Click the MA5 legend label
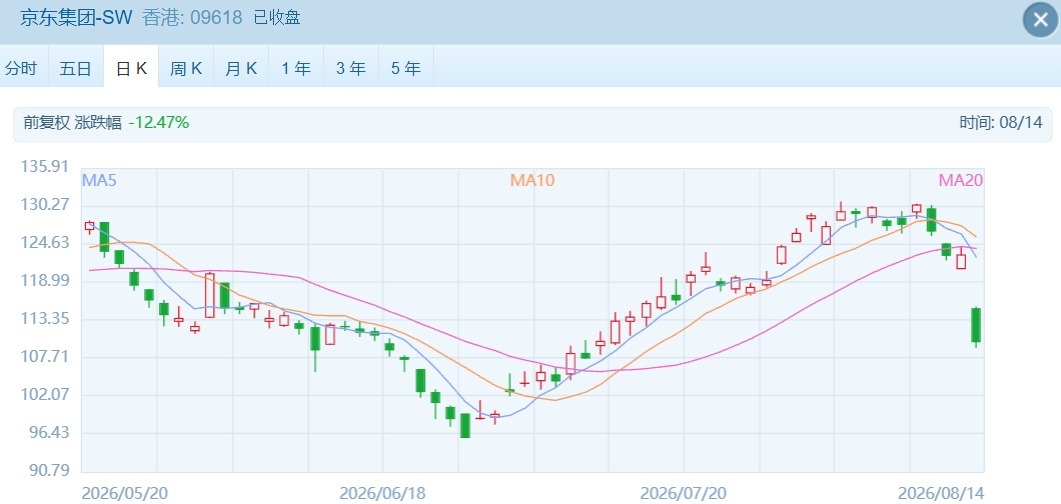Viewport: 1061px width, 504px height. (x=99, y=180)
